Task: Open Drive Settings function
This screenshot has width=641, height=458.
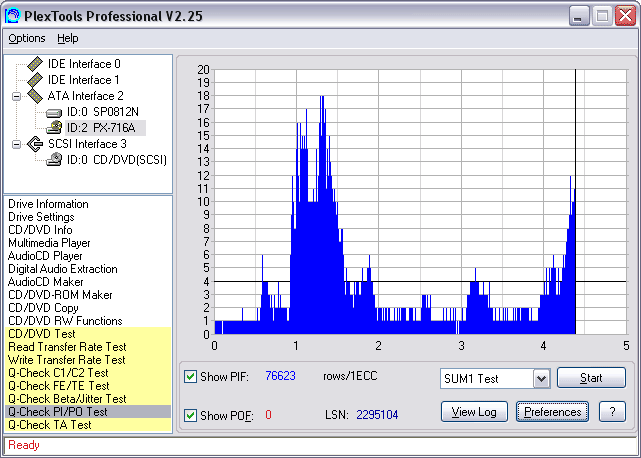Action: click(x=41, y=217)
